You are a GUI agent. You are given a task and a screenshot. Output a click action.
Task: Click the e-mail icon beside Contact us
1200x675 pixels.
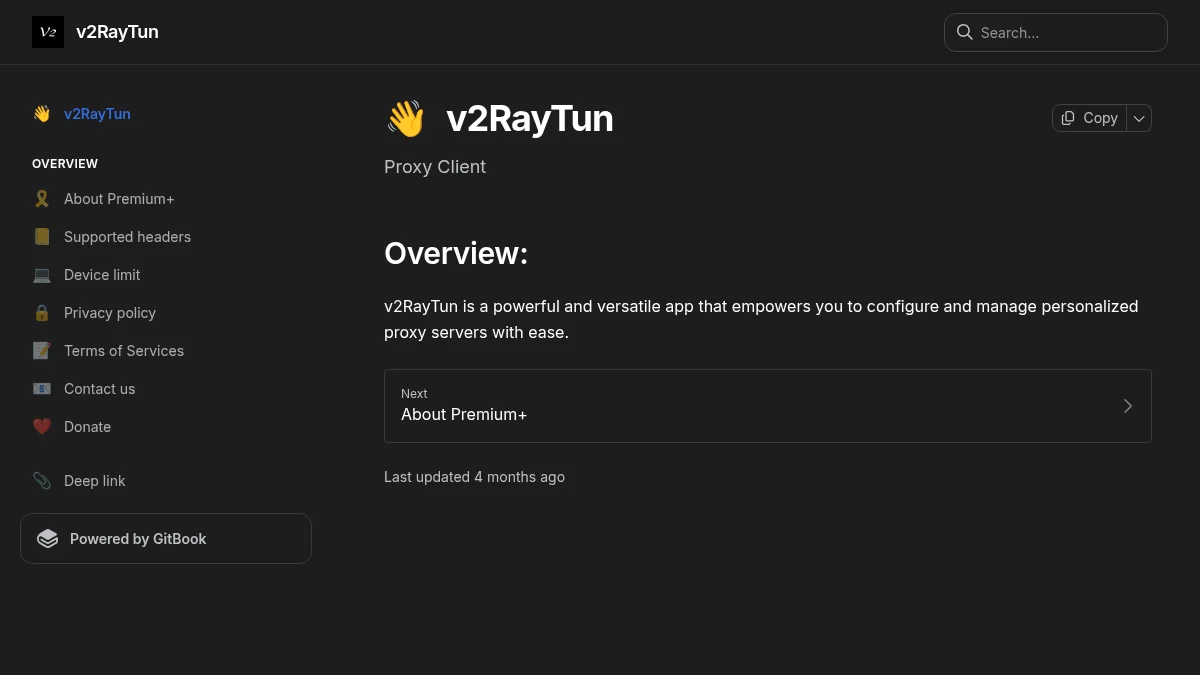click(41, 389)
